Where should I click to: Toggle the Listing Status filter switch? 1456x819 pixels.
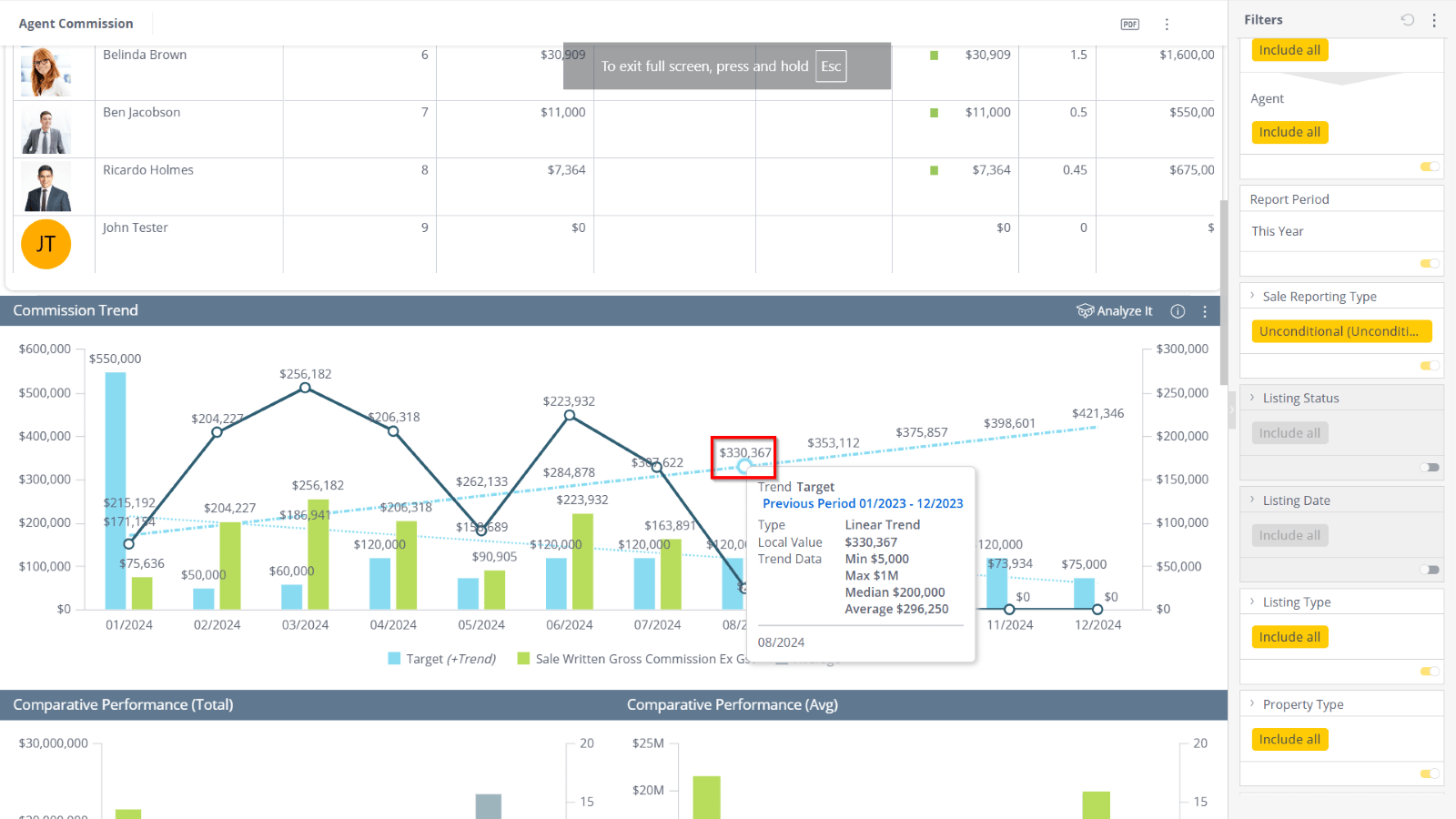click(1430, 468)
